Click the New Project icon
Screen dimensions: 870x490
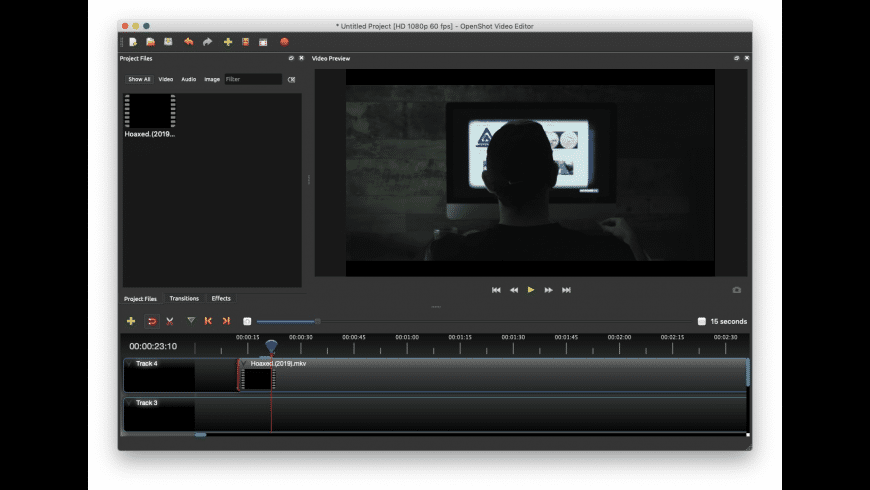click(x=133, y=42)
